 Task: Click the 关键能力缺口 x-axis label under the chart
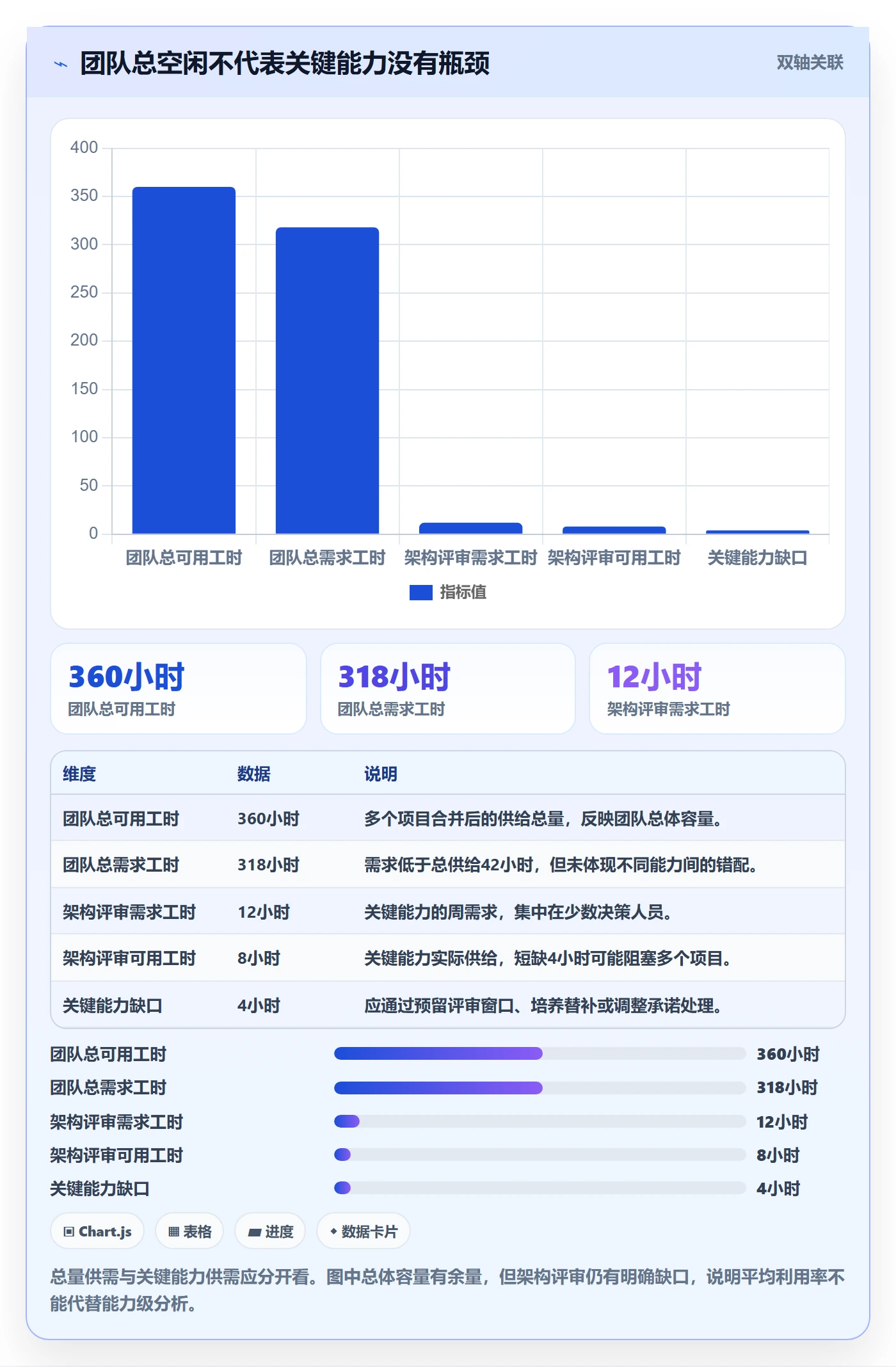tap(757, 557)
